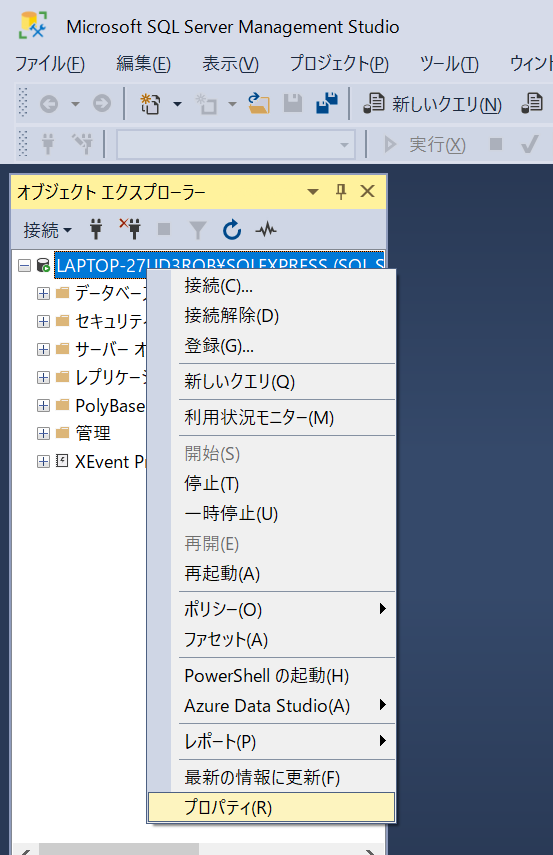This screenshot has height=855, width=553.
Task: Open the 表示(V) menu
Action: coord(230,64)
